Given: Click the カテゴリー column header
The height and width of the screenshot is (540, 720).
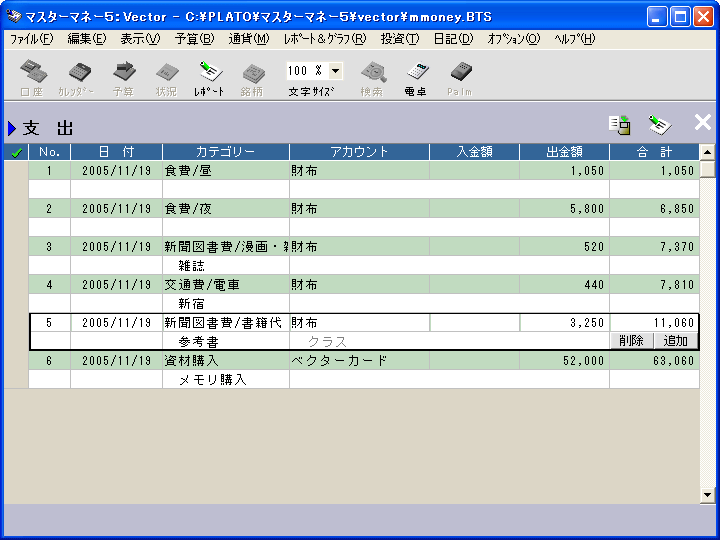Looking at the screenshot, I should click(x=225, y=152).
